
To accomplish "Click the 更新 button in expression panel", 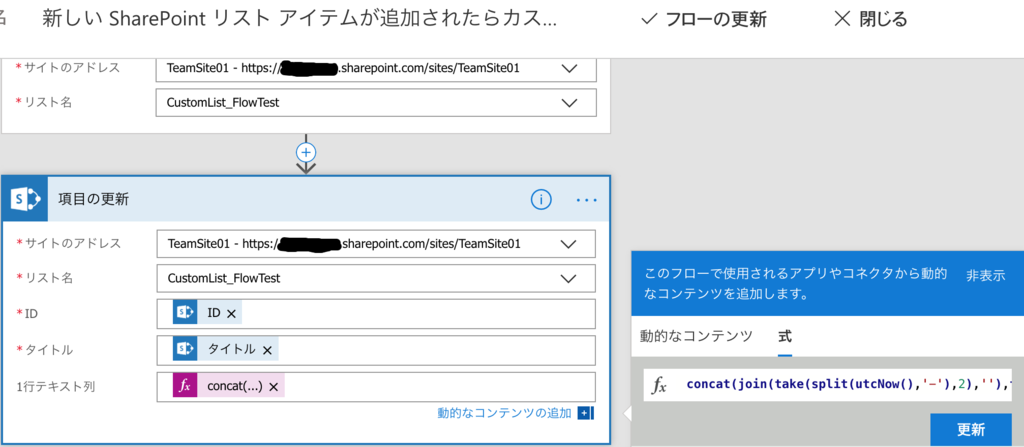I will (970, 429).
